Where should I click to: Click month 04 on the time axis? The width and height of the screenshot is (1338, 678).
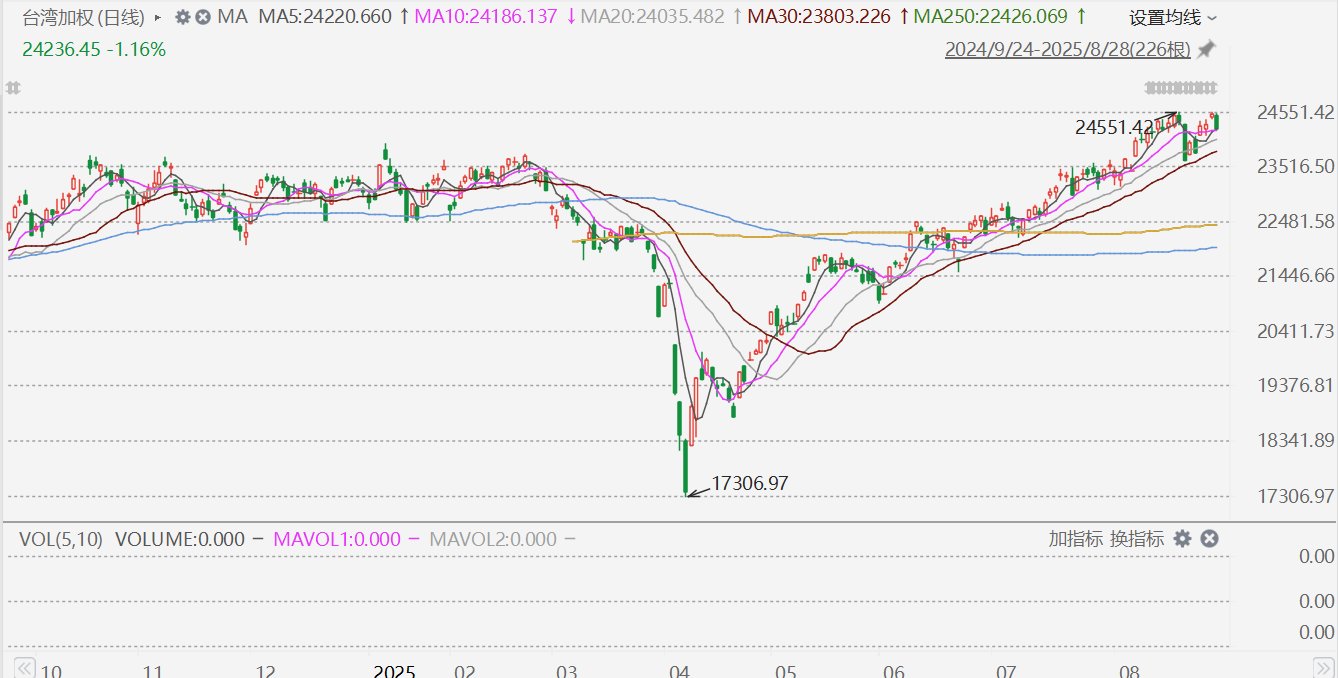pos(680,671)
